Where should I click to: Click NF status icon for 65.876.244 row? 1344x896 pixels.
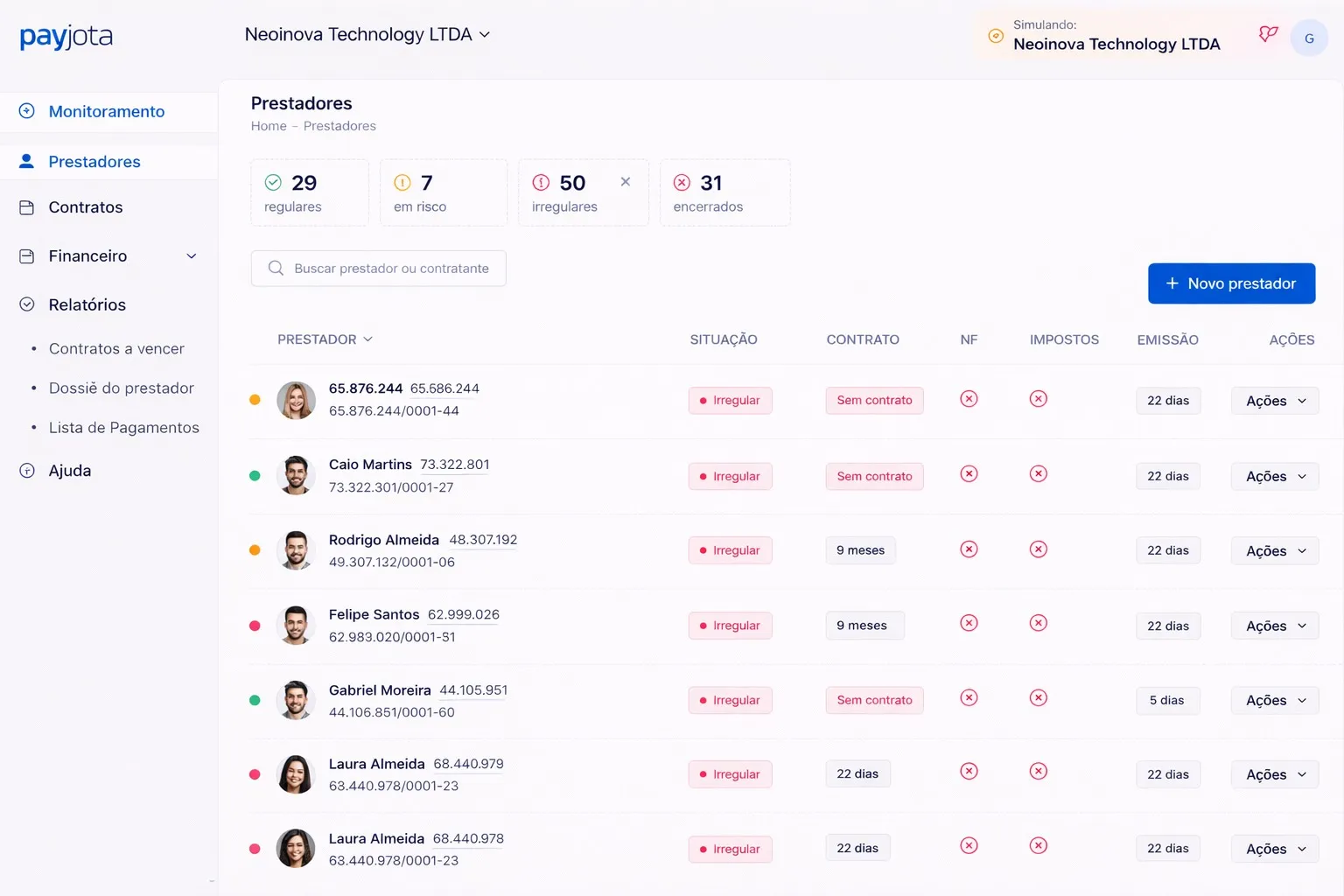pos(969,399)
